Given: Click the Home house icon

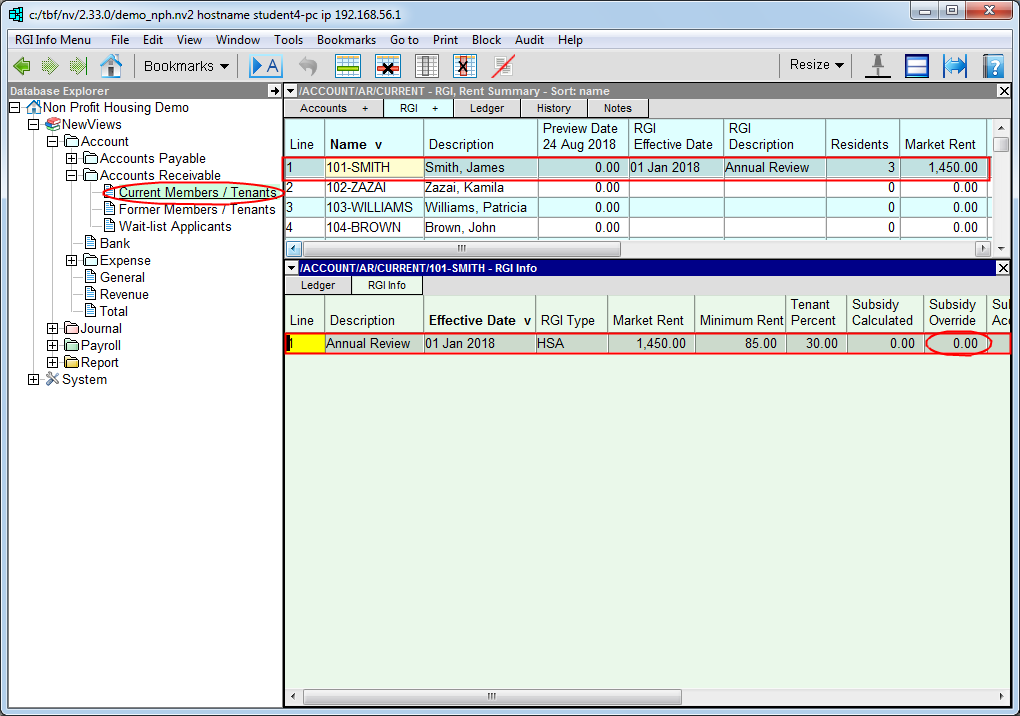Looking at the screenshot, I should point(111,66).
